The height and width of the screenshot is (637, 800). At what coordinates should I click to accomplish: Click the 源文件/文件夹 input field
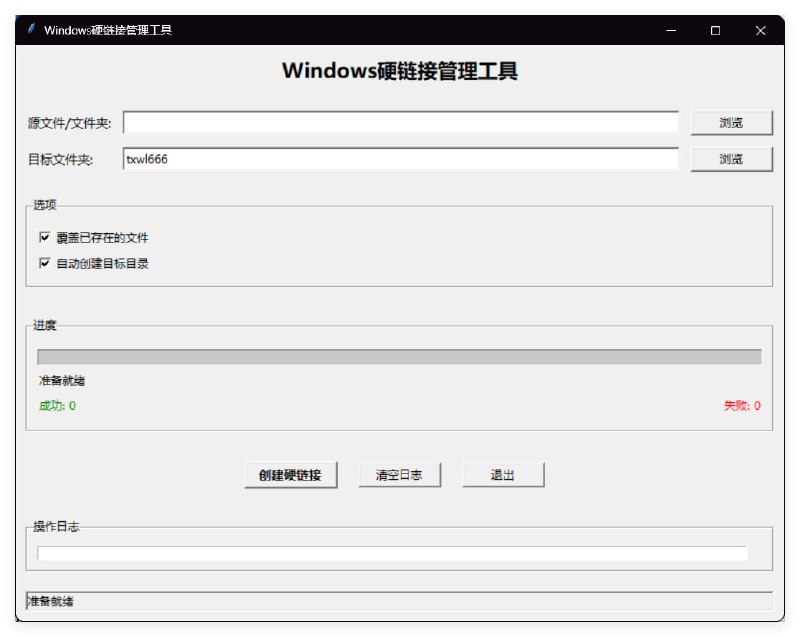(x=401, y=122)
